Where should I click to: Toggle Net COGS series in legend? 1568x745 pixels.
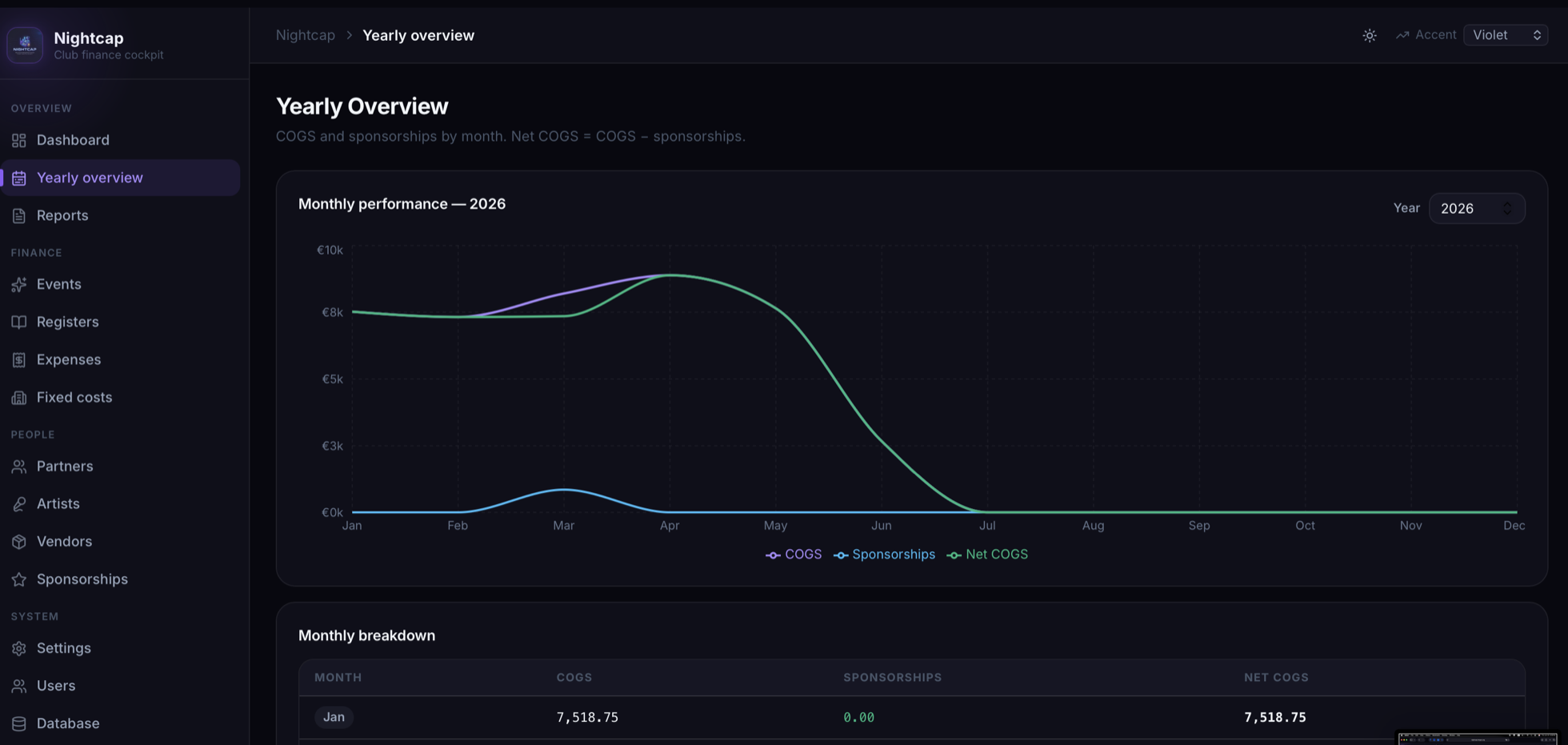(987, 555)
